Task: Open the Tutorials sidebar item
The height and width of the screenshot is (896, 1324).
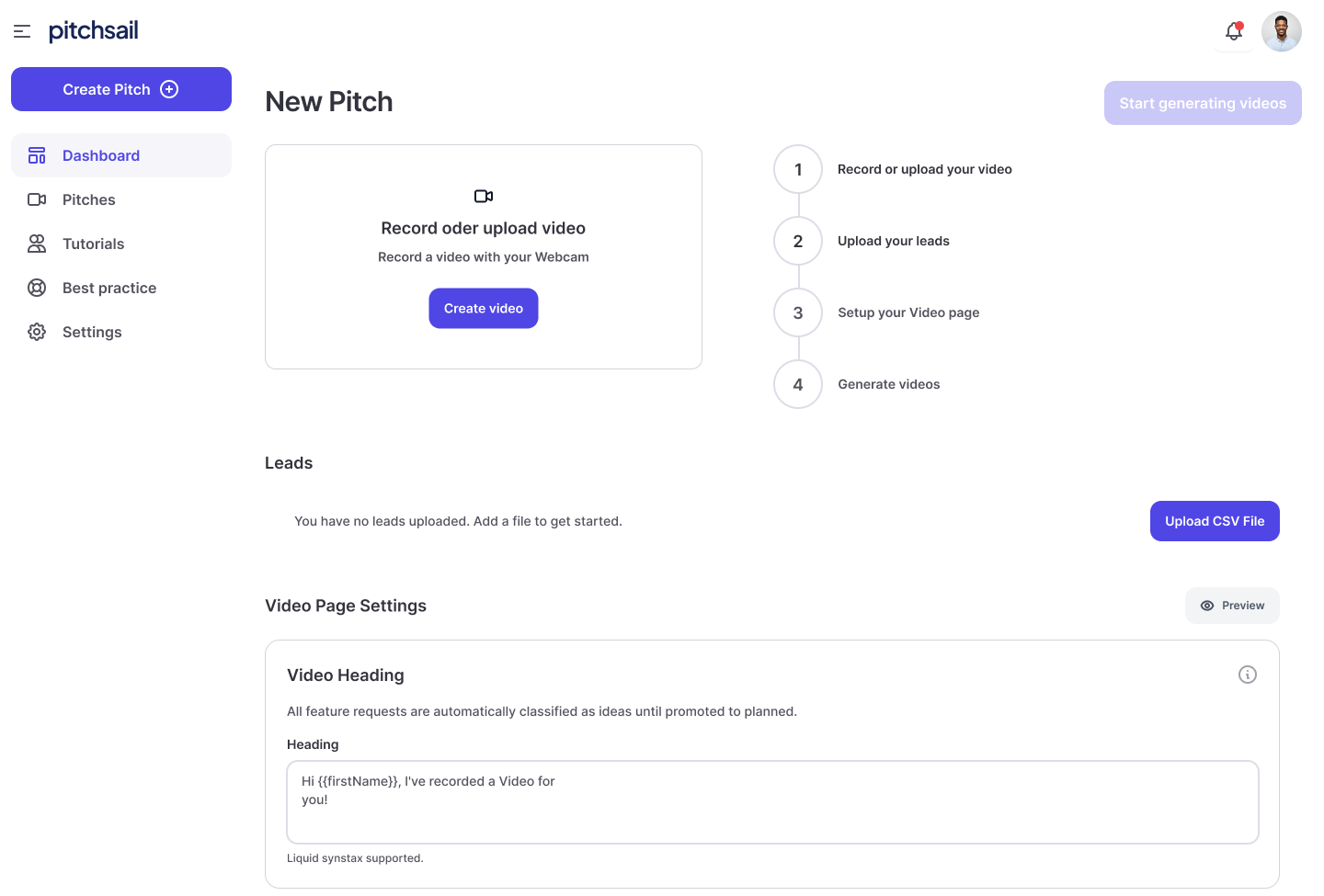Action: pos(121,244)
